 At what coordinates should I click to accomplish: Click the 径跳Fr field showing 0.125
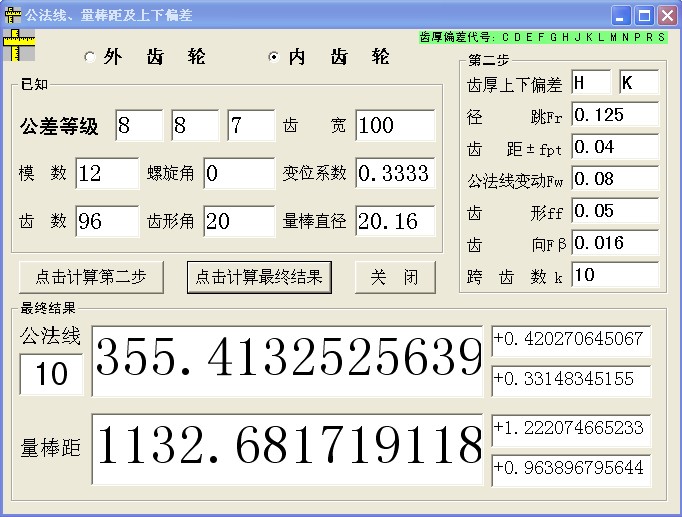click(x=615, y=115)
